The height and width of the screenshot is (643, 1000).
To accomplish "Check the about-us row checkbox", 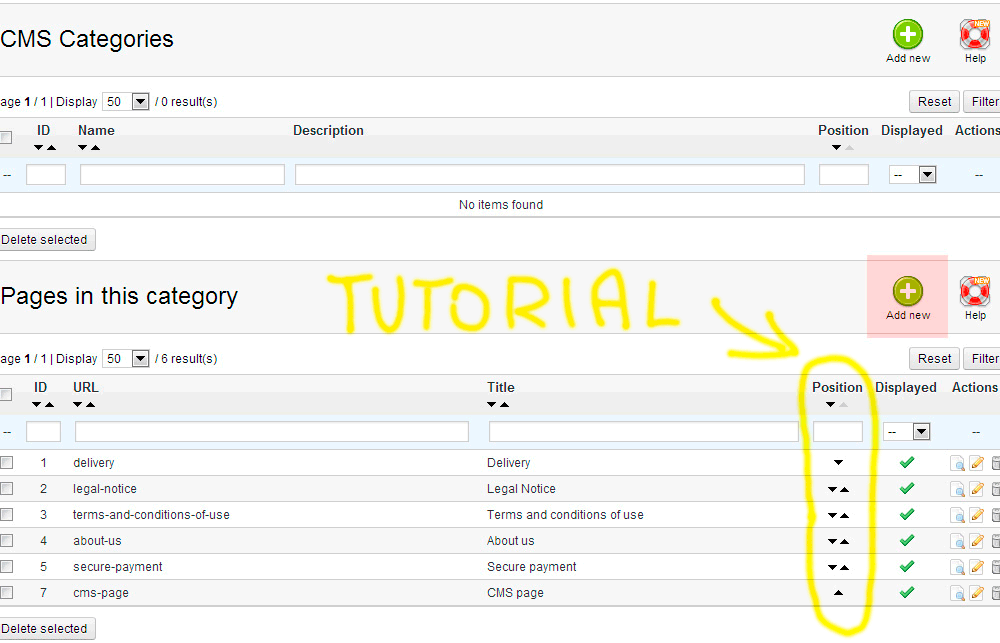I will [6, 540].
